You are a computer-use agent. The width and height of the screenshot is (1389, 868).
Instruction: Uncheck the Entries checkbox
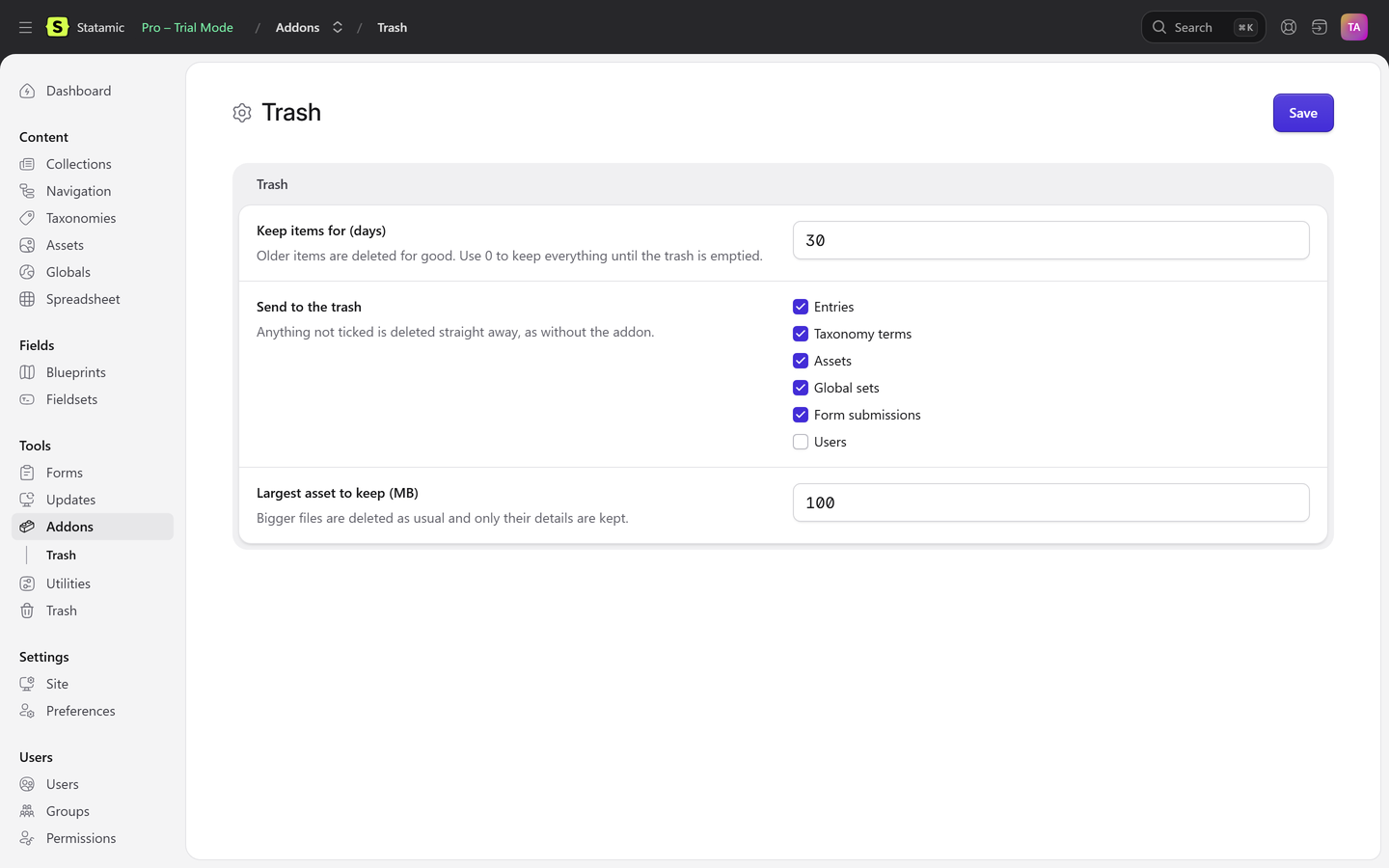[801, 307]
